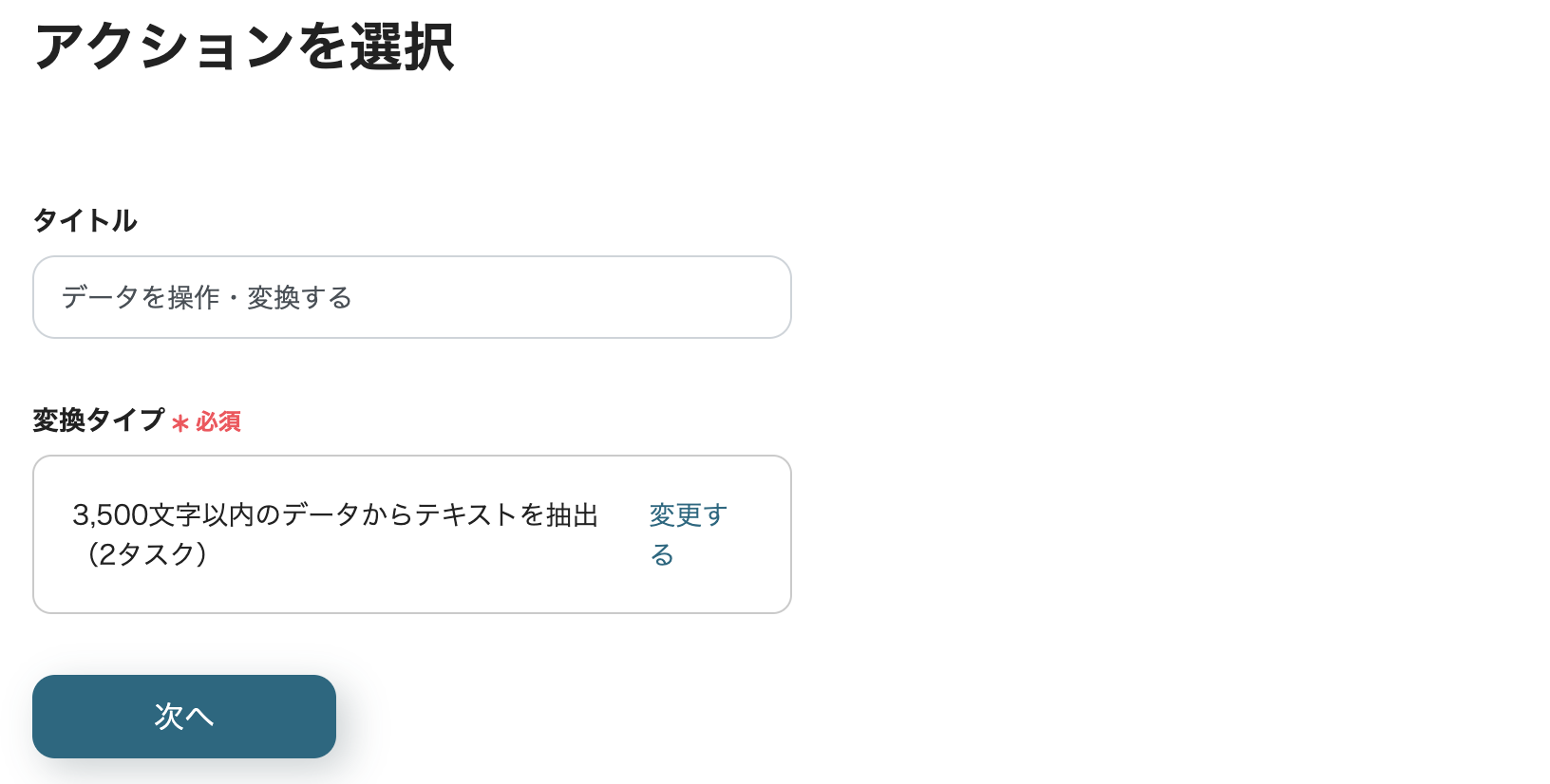Click the 変更する link to change conversion type
The image size is (1550, 784).
(687, 533)
